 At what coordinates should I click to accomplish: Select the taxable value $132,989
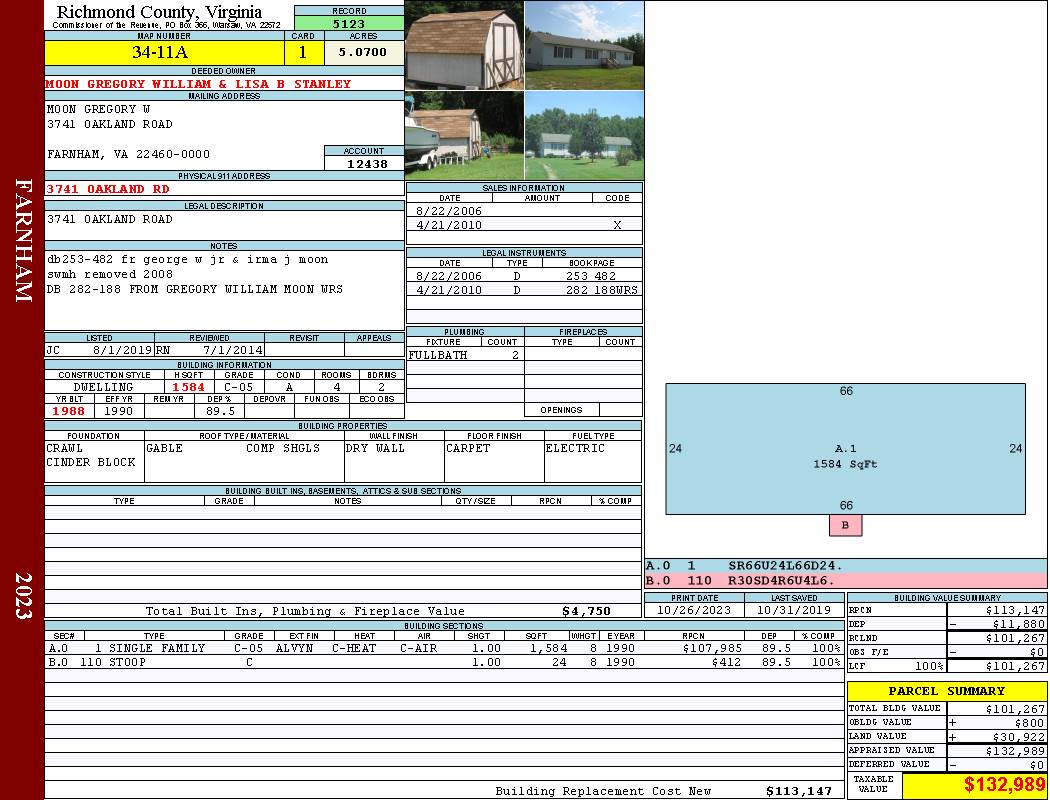(974, 785)
